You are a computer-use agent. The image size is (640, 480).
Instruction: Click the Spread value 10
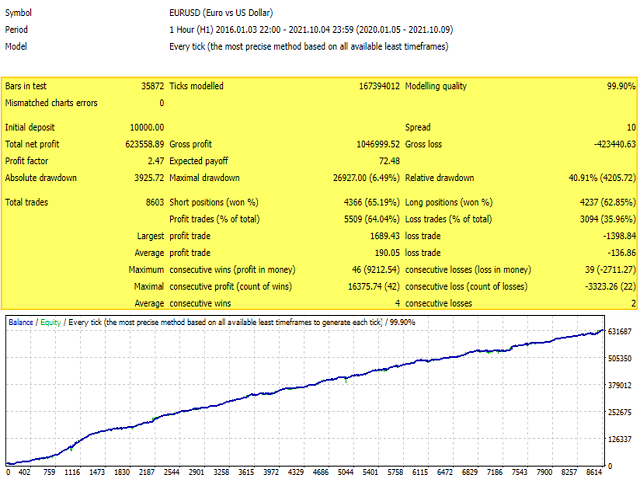point(631,127)
